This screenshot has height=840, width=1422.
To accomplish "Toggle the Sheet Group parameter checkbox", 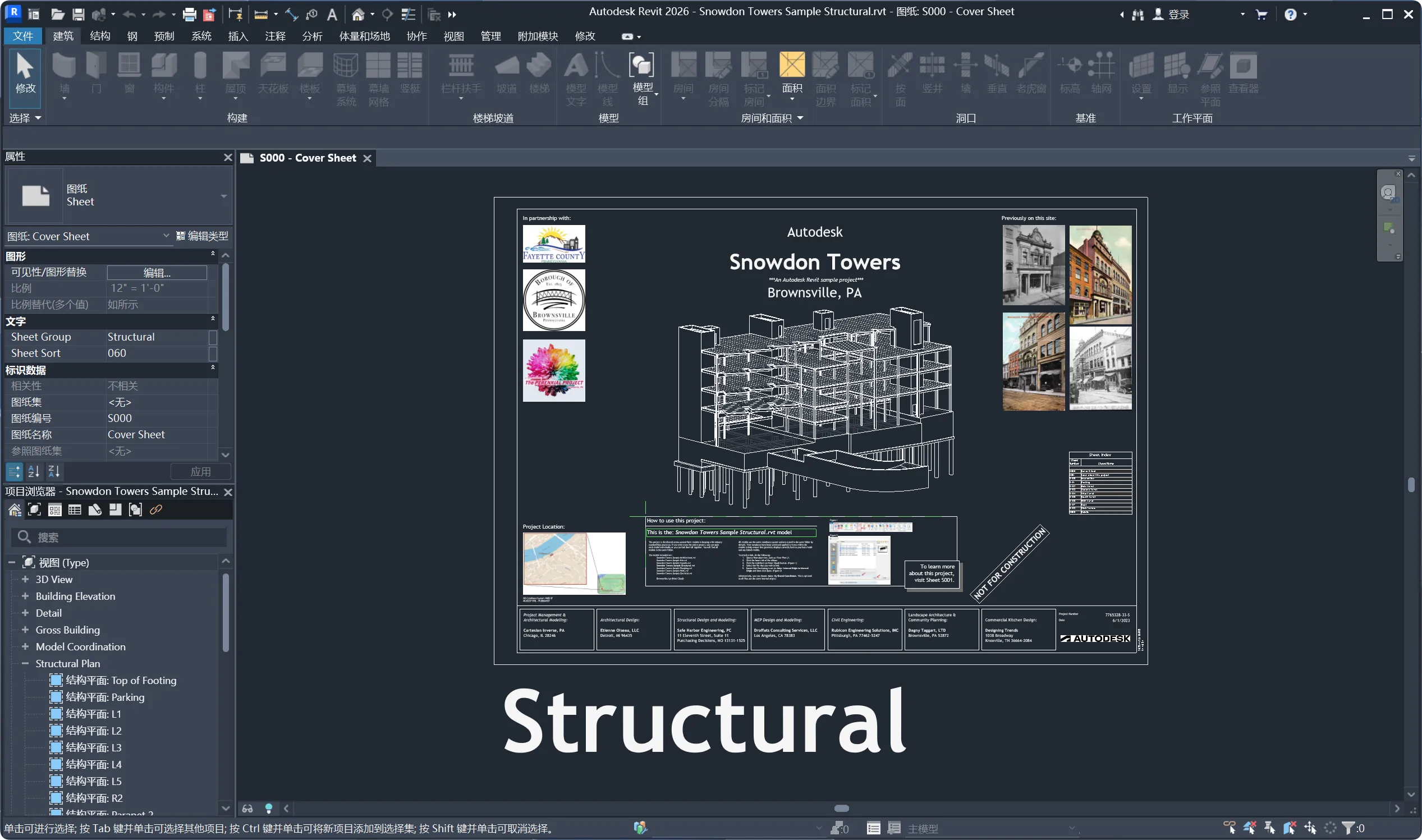I will [x=213, y=337].
